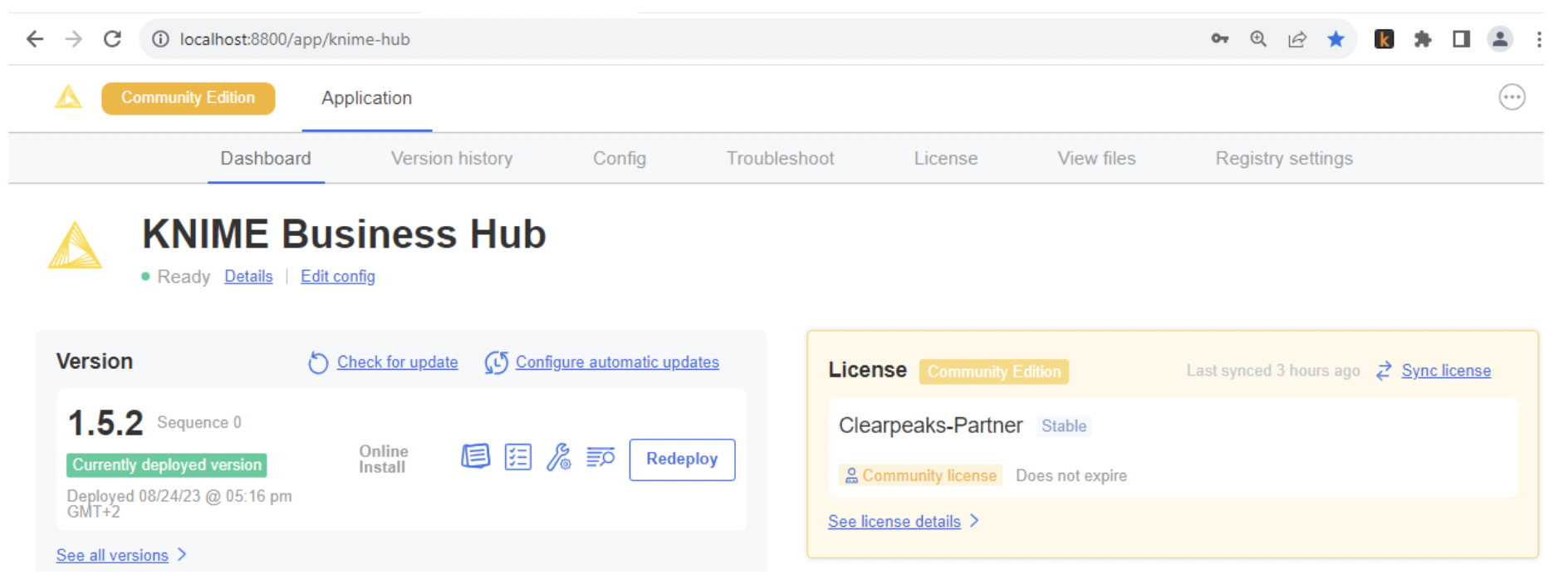The image size is (1568, 585).
Task: Click the automatic updates clock icon
Action: point(496,362)
